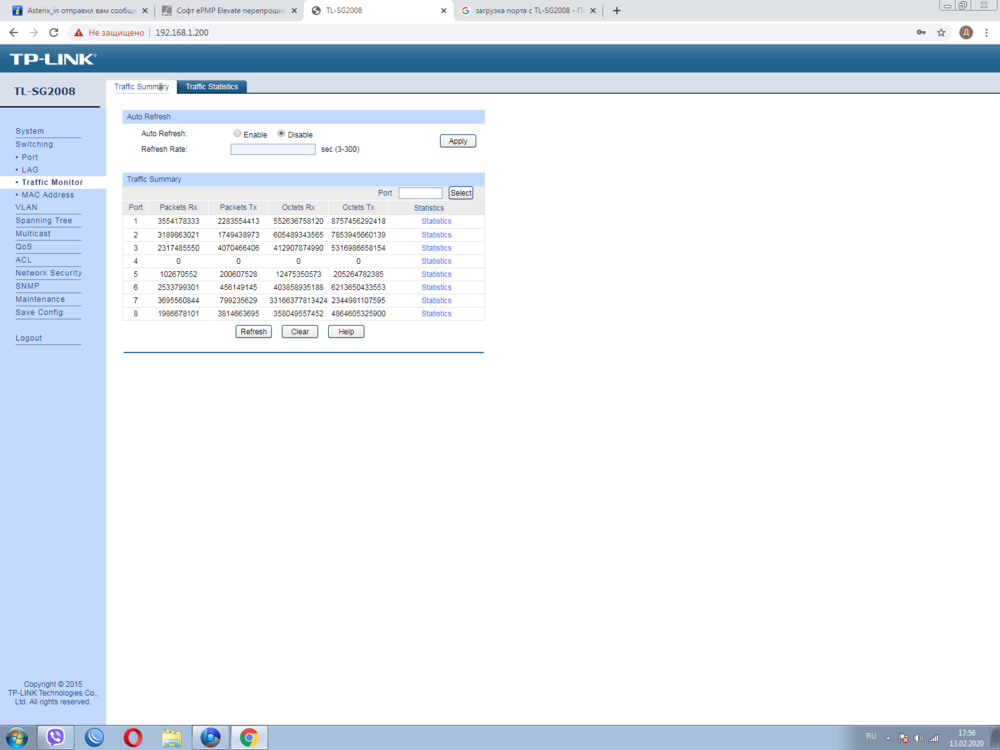The height and width of the screenshot is (750, 1000).
Task: Open Windows Explorer folder in taskbar
Action: coord(172,737)
